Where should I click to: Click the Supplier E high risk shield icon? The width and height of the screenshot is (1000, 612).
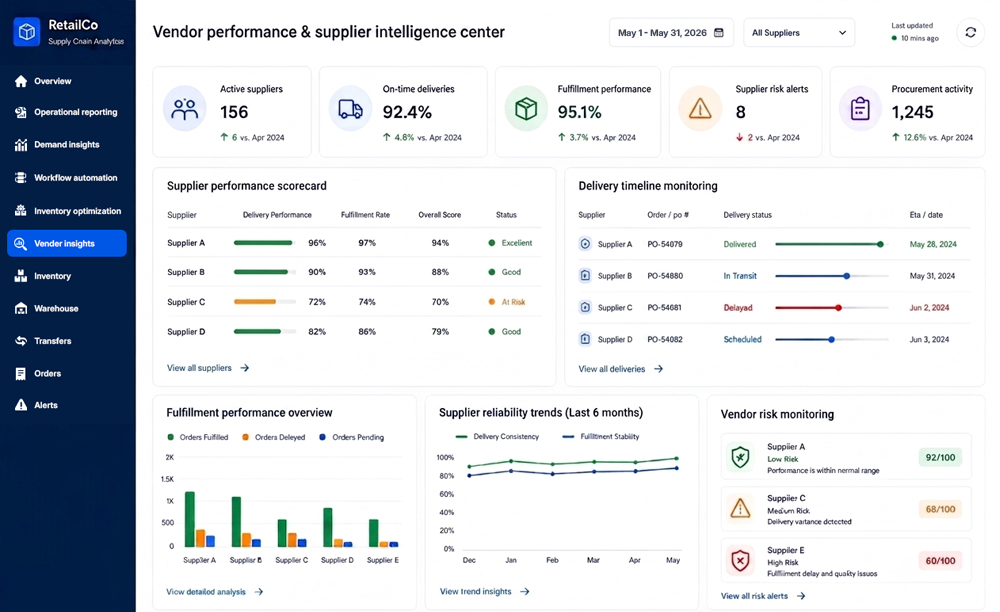coord(740,561)
